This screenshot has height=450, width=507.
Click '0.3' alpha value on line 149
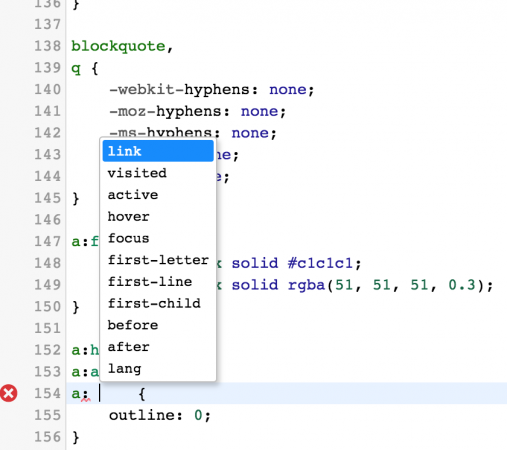[462, 285]
